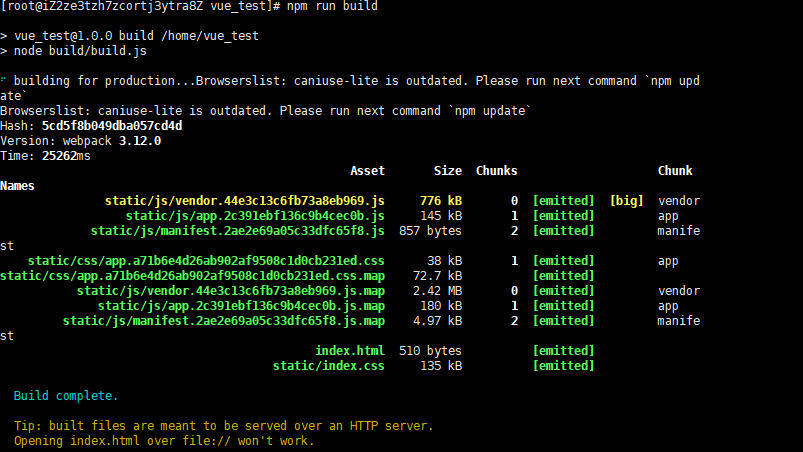803x452 pixels.
Task: Select static/js/manifest.2ae2e69a05c33dfc65f8.js file name
Action: tap(238, 231)
